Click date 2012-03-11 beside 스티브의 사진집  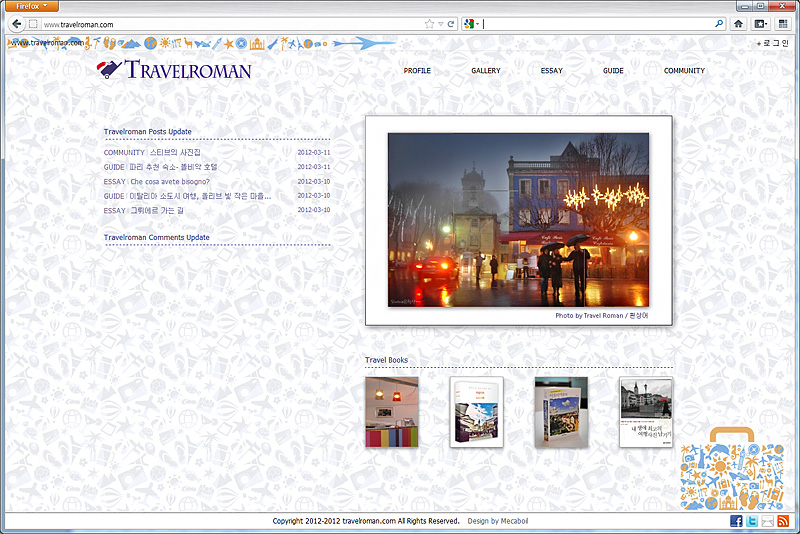tap(314, 152)
